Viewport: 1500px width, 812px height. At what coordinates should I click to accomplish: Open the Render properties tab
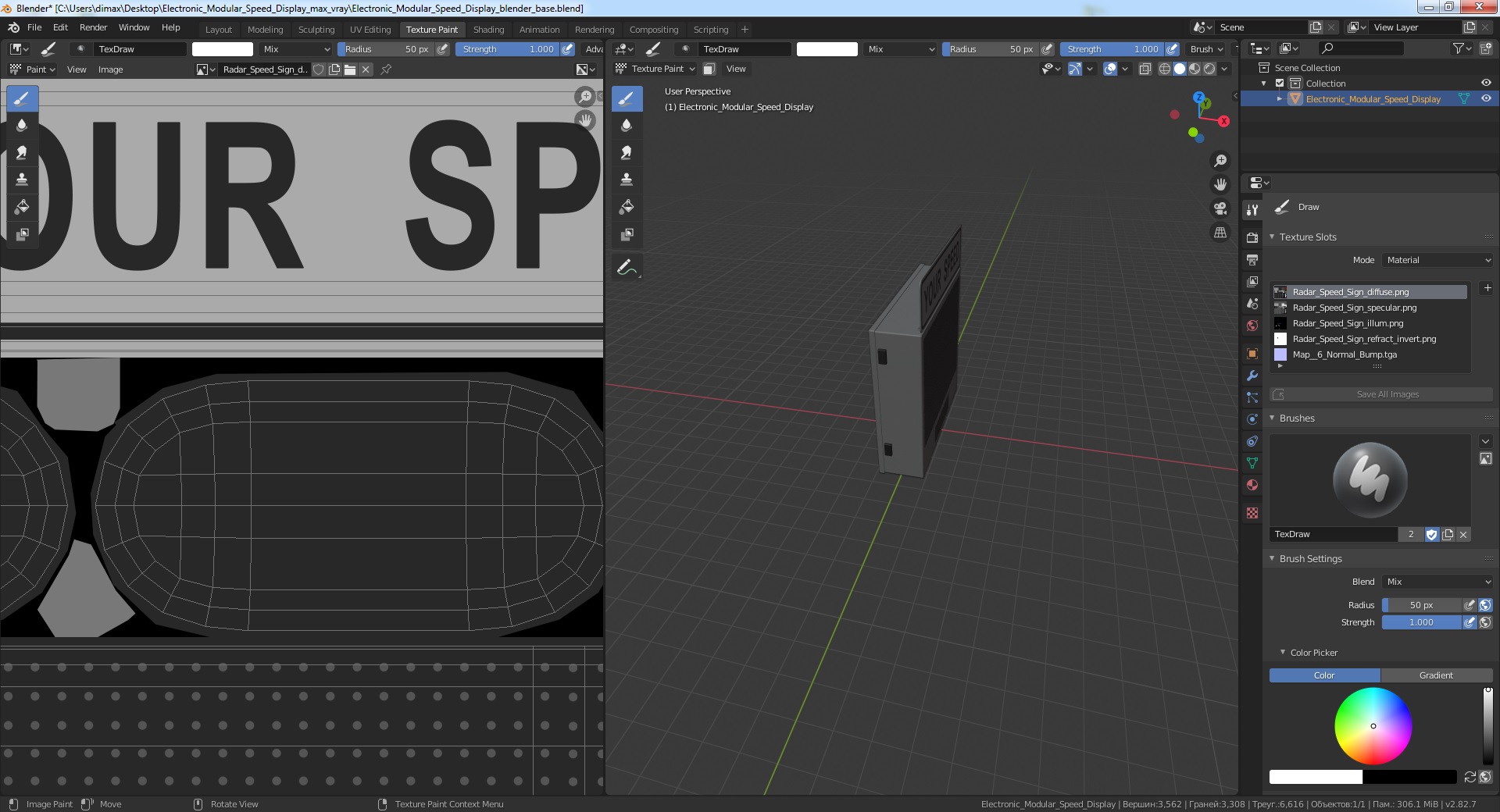point(1252,237)
